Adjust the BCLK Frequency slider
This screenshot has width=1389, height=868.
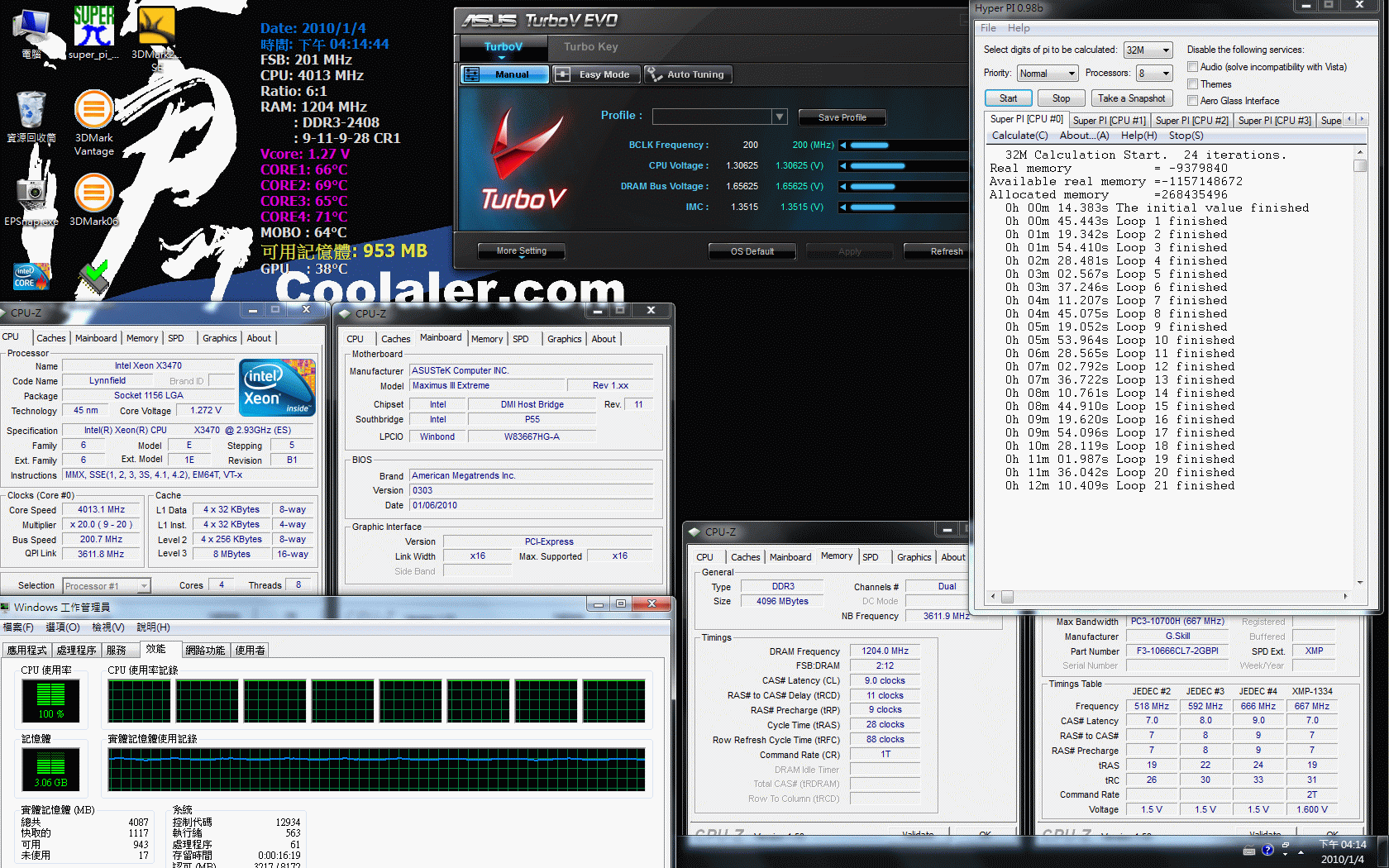coord(905,145)
